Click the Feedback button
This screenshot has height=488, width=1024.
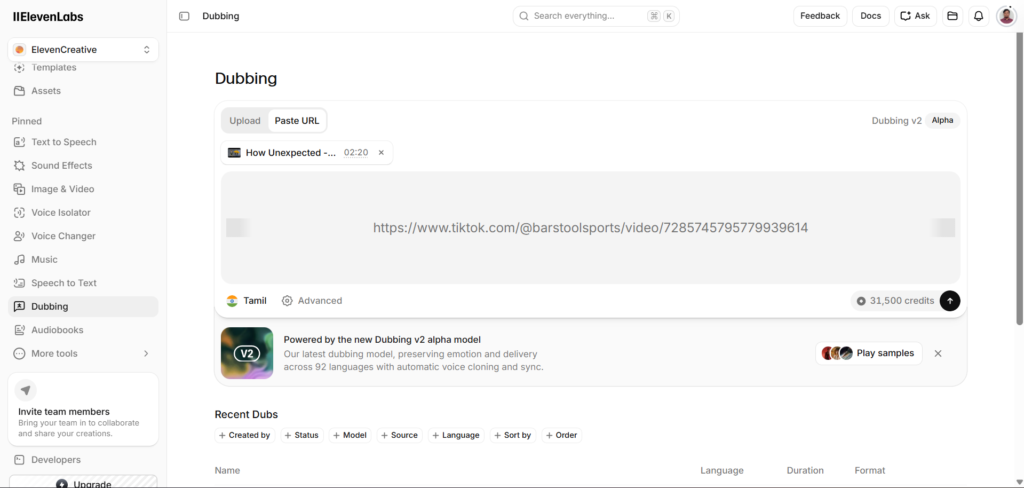click(x=820, y=16)
